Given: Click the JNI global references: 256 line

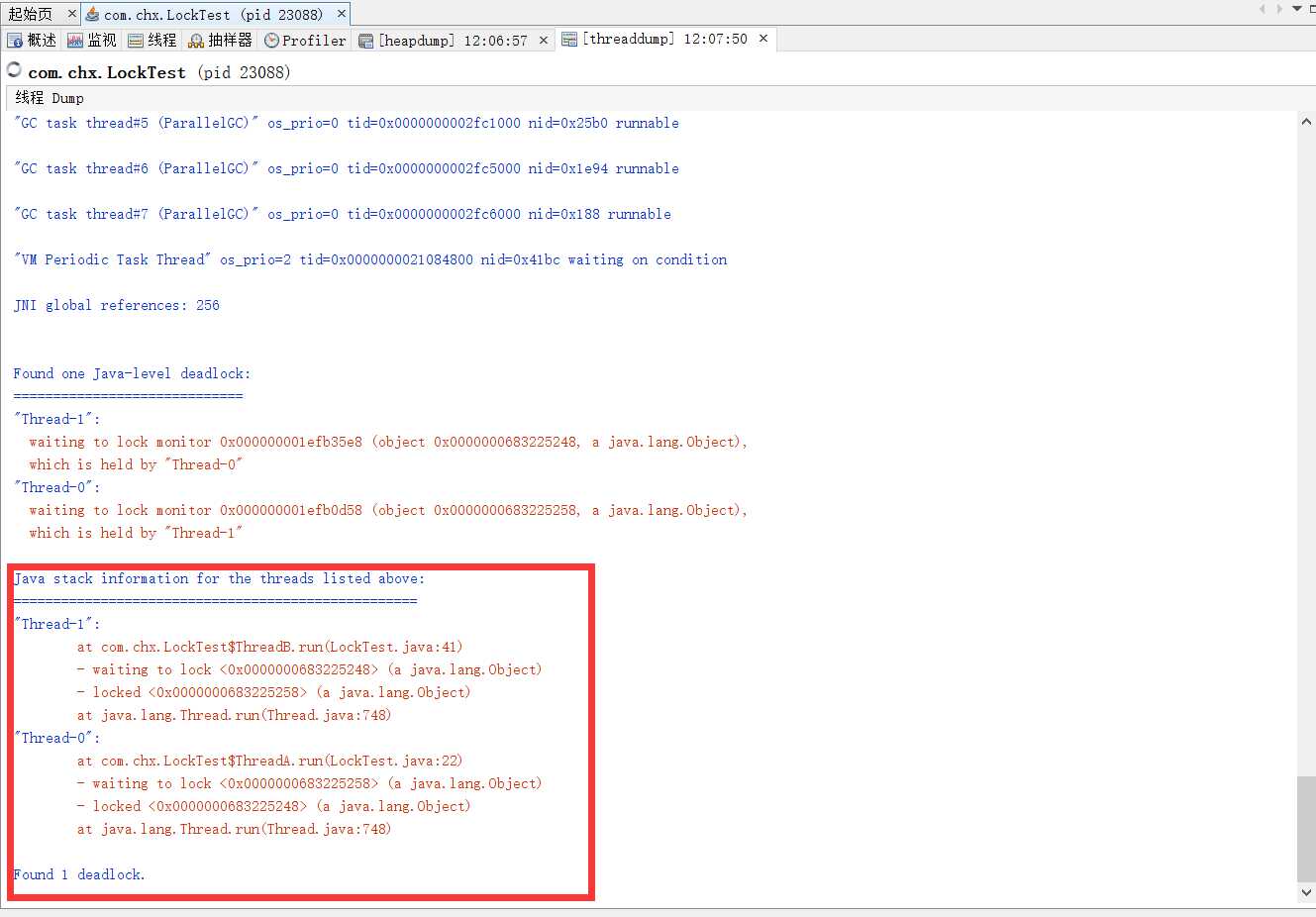Looking at the screenshot, I should click(x=116, y=305).
